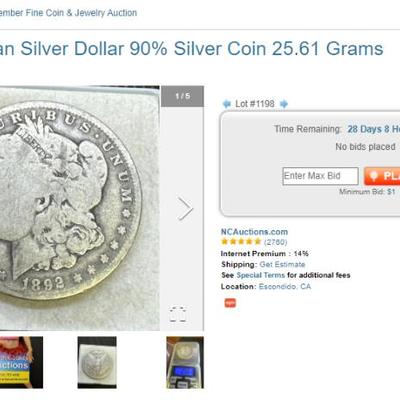Click the Place Bid button
The image size is (400, 400).
[382, 176]
